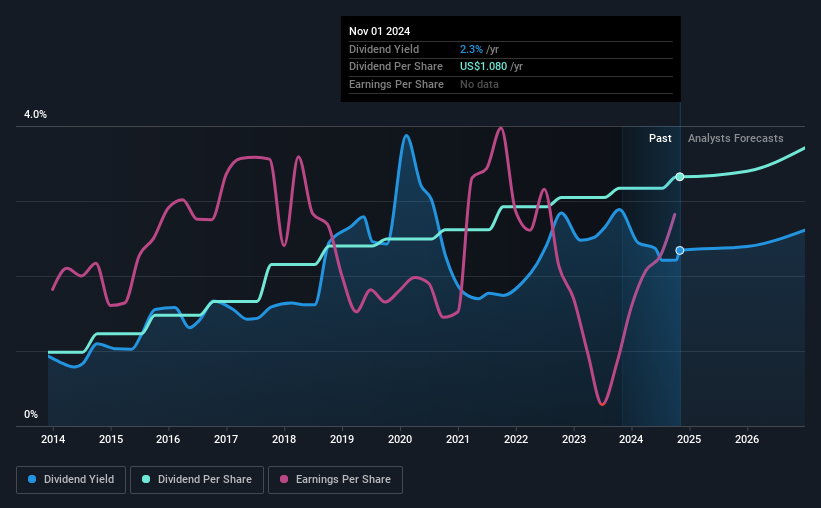Screen dimensions: 821x508
Task: Click the tooltip Earnings Per Share row label
Action: (396, 84)
